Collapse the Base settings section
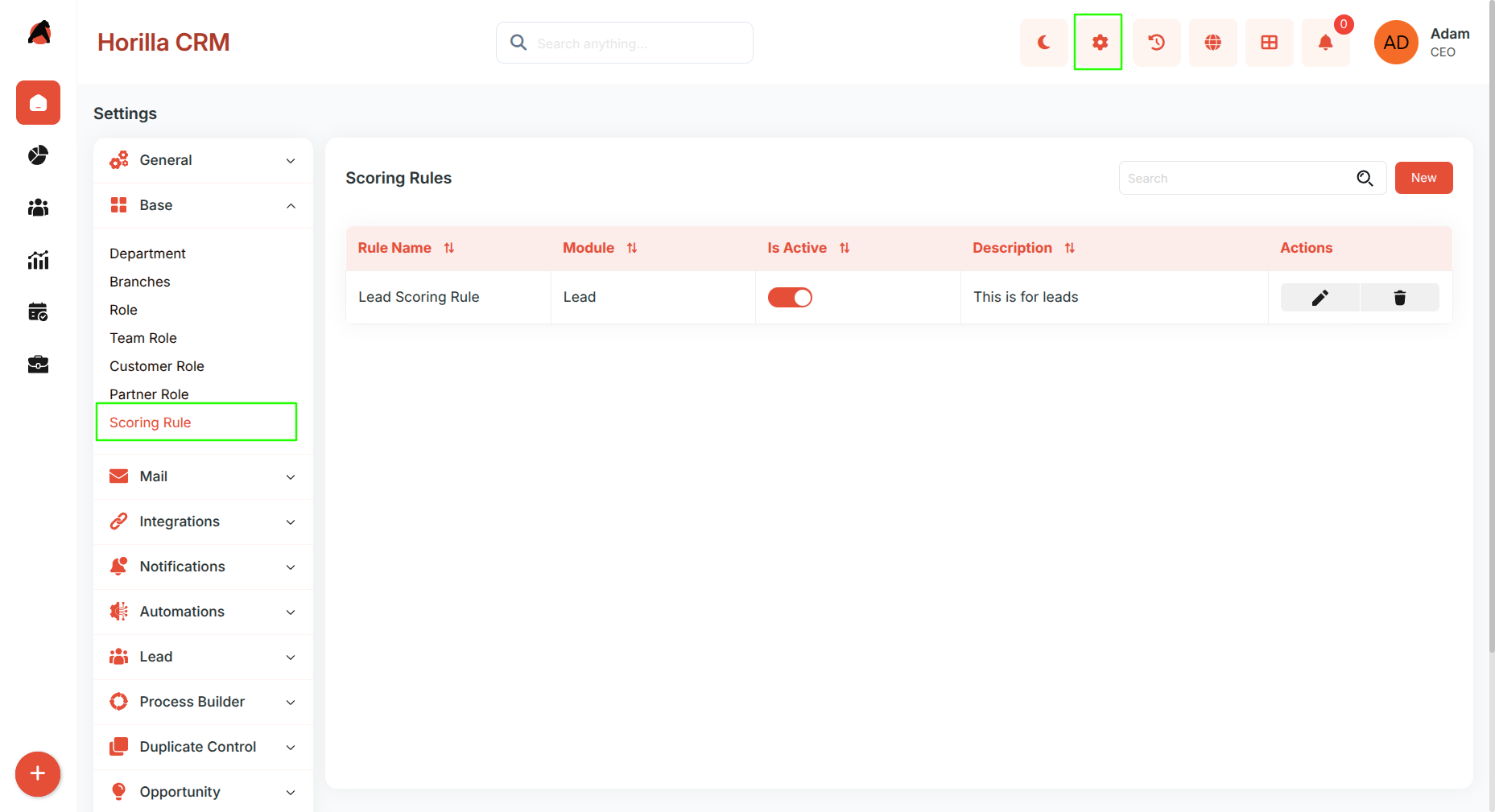 (203, 205)
